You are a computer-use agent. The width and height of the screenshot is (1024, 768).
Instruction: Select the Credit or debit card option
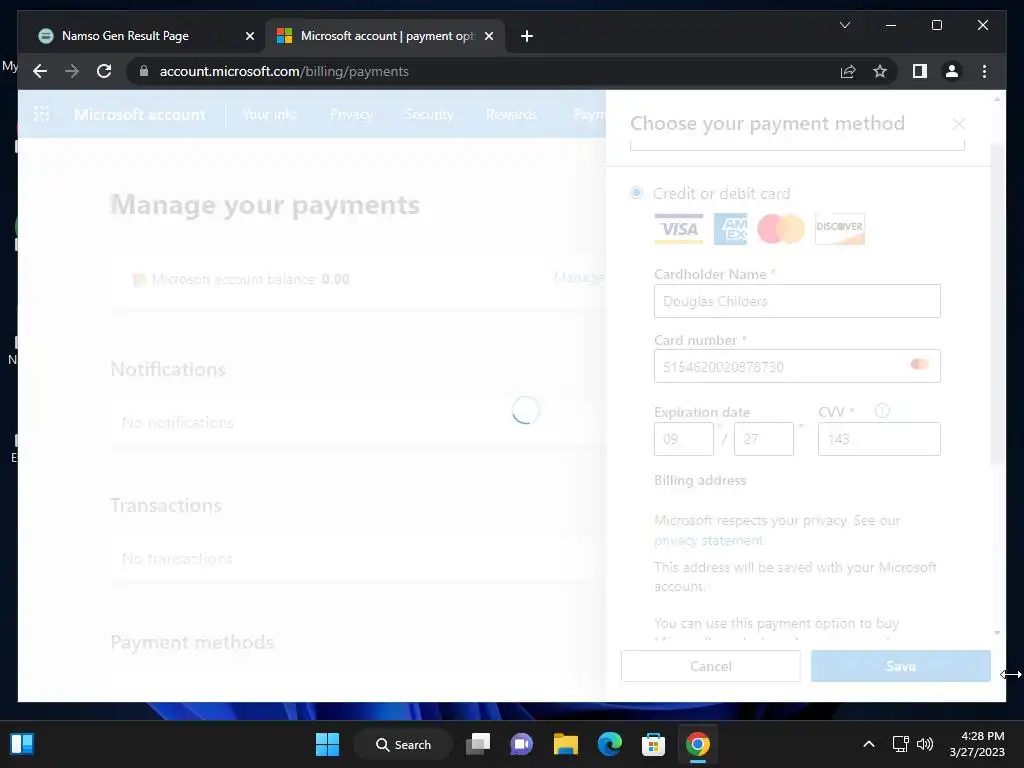(x=636, y=193)
